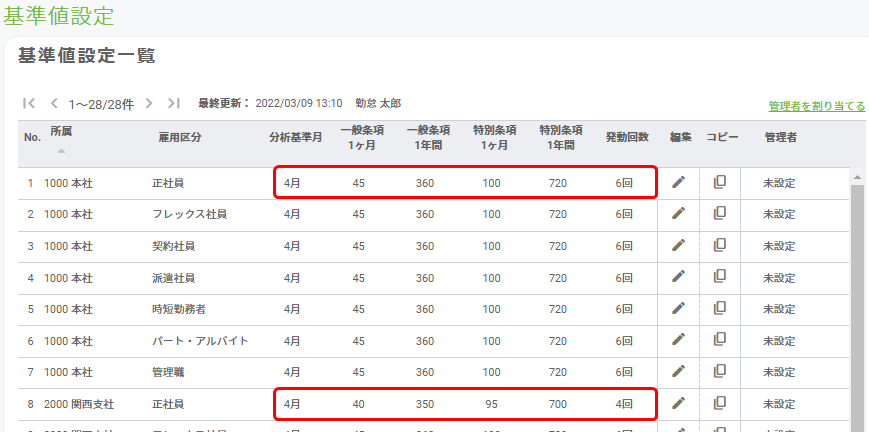Click 95 value in row 8

point(491,404)
